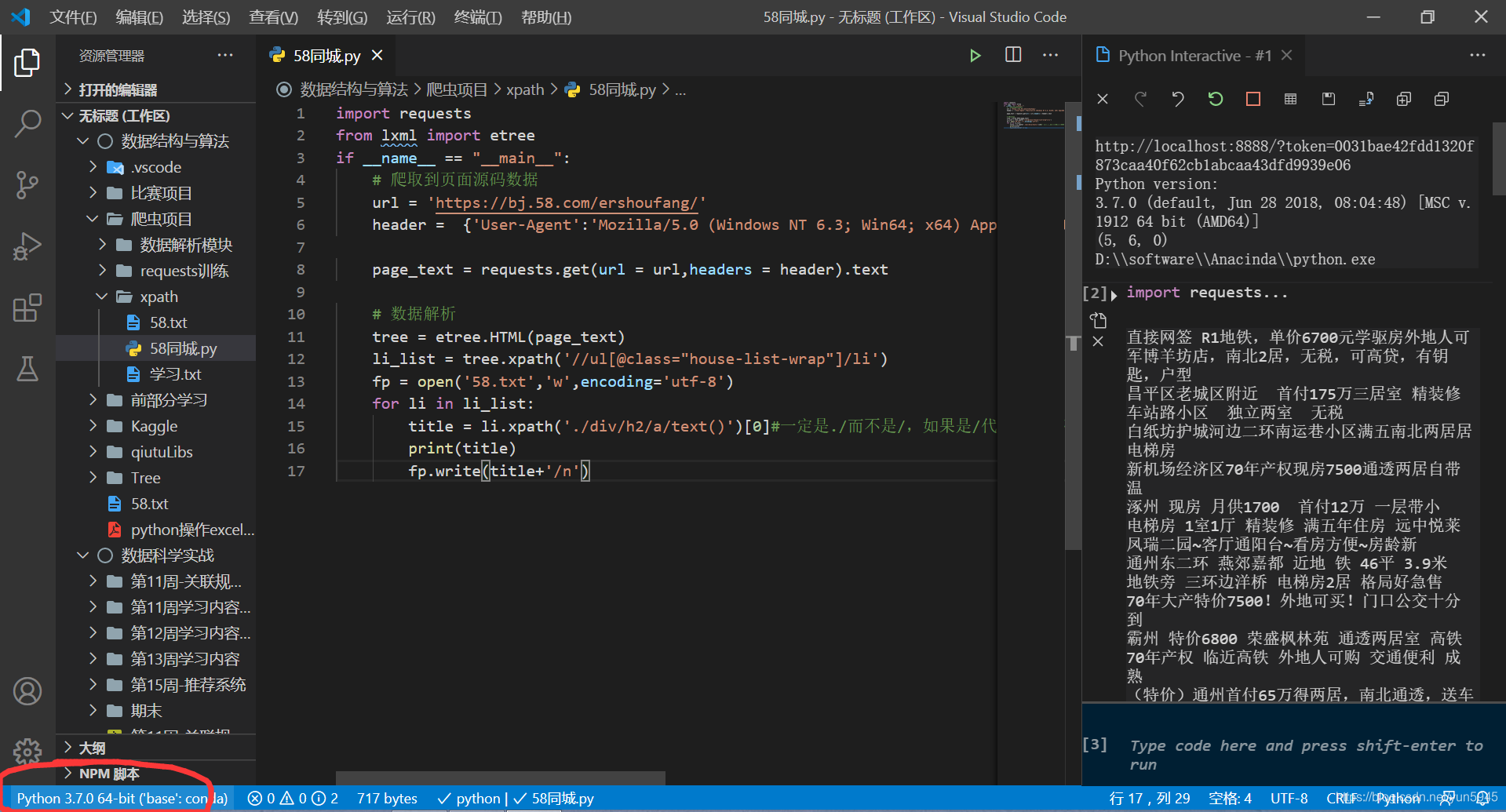Click the code minimap preview
Image resolution: width=1506 pixels, height=812 pixels.
tap(1034, 115)
